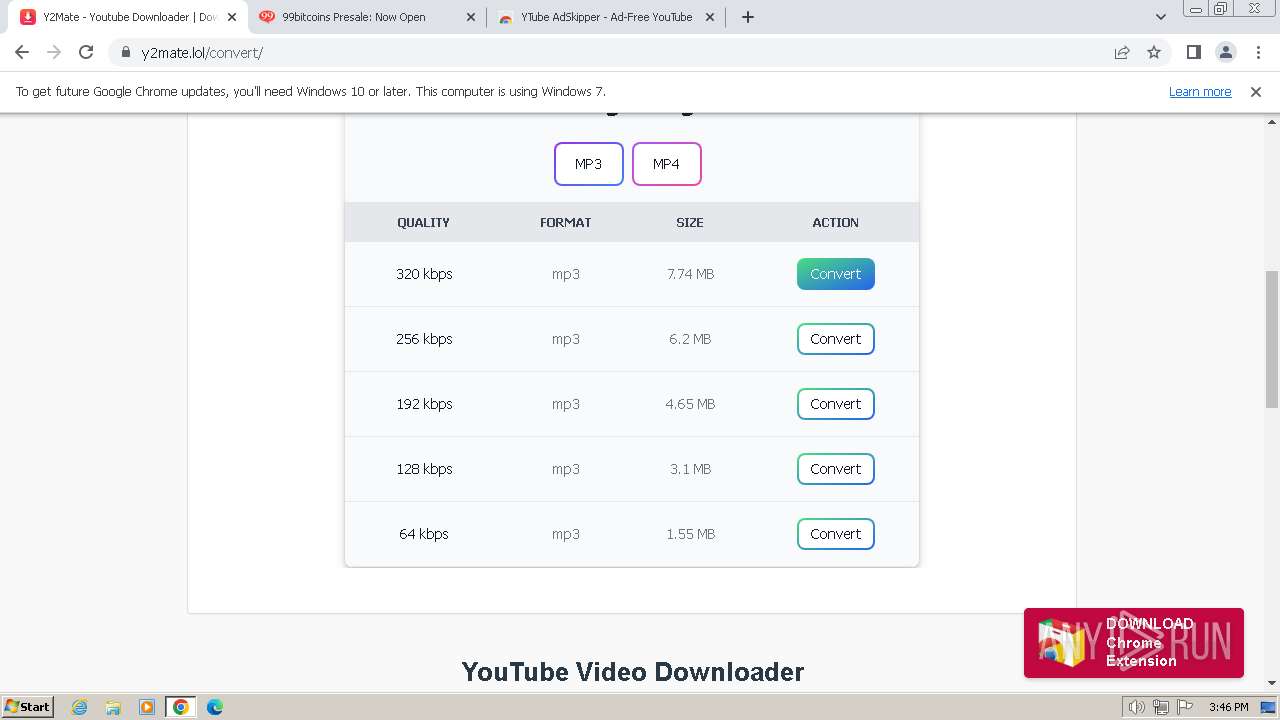This screenshot has height=720, width=1280.
Task: Click the 3:46 PM taskbar clock
Action: 1228,707
